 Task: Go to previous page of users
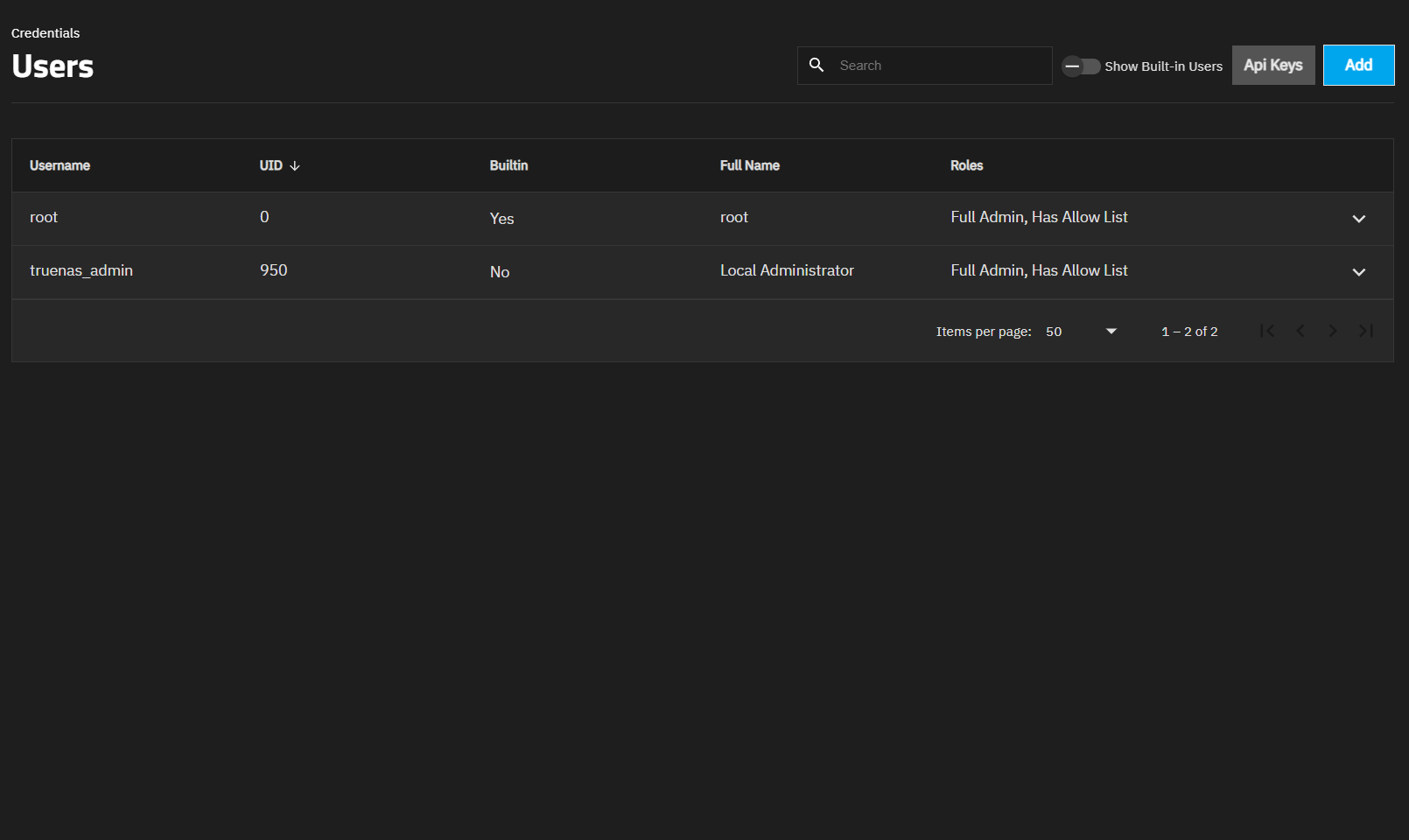tap(1300, 331)
